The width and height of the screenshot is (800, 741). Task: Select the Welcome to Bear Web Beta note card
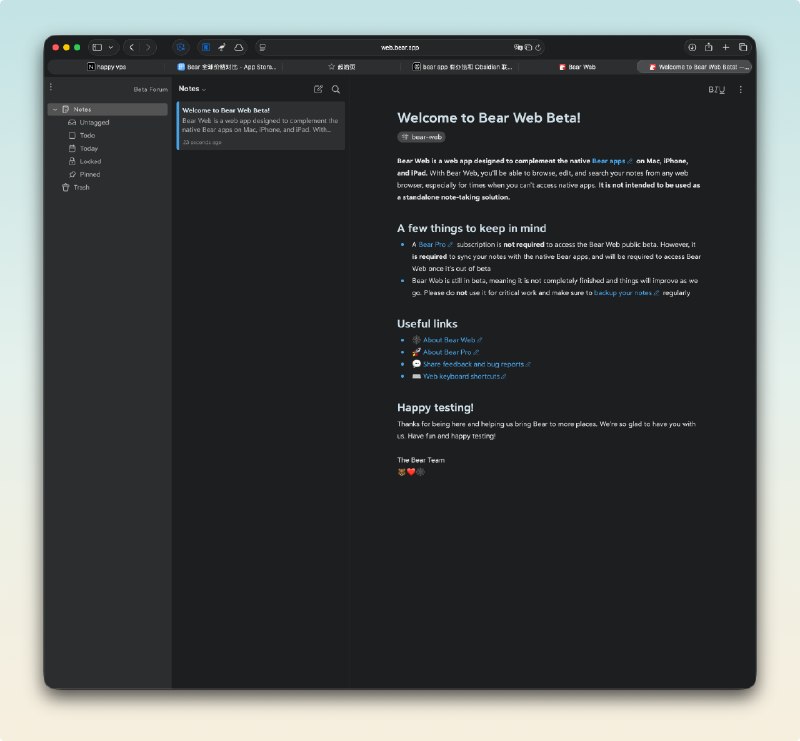261,126
